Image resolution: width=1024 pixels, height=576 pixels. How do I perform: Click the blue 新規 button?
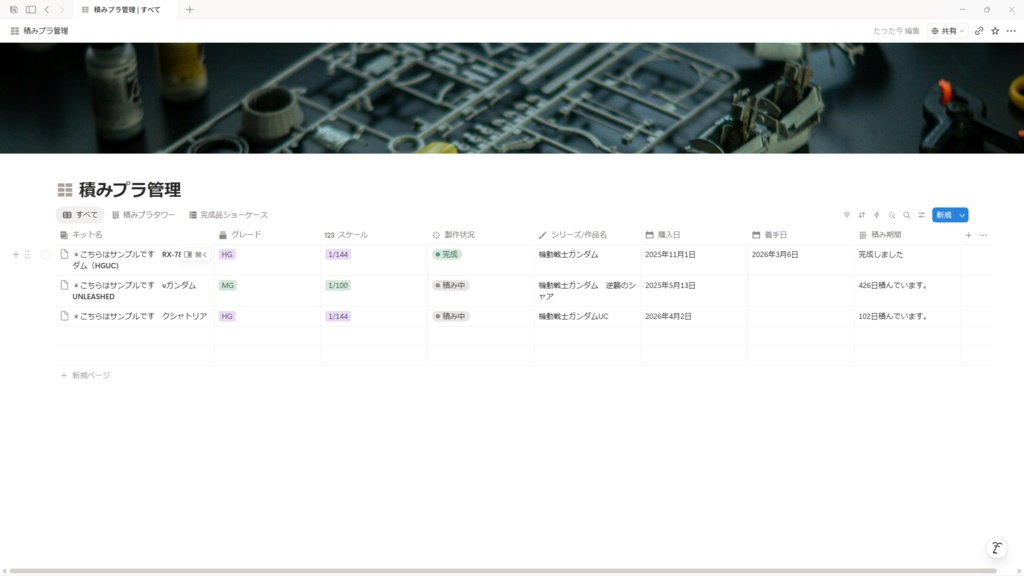pyautogui.click(x=944, y=215)
